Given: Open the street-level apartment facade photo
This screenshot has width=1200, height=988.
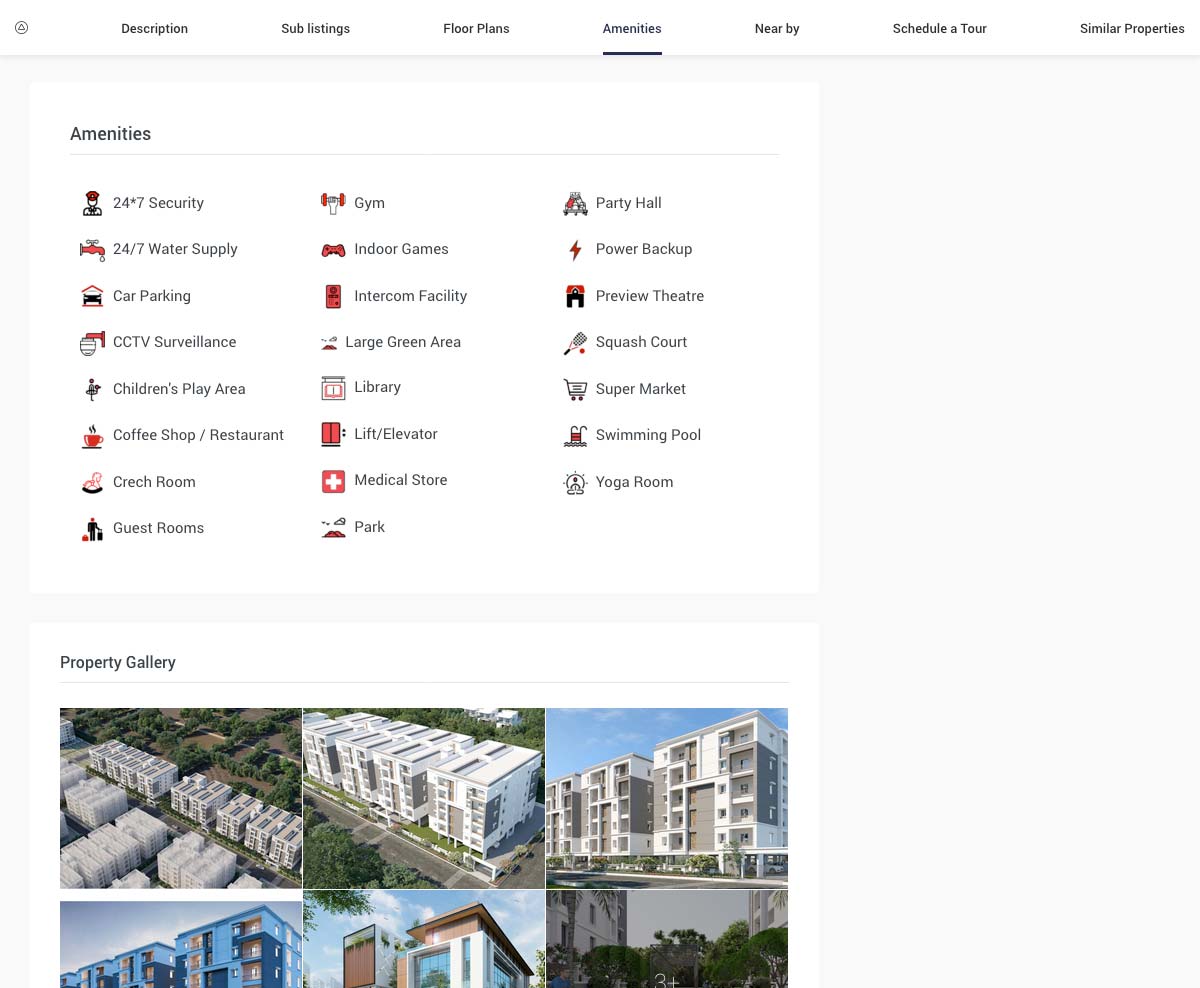Looking at the screenshot, I should (x=667, y=798).
